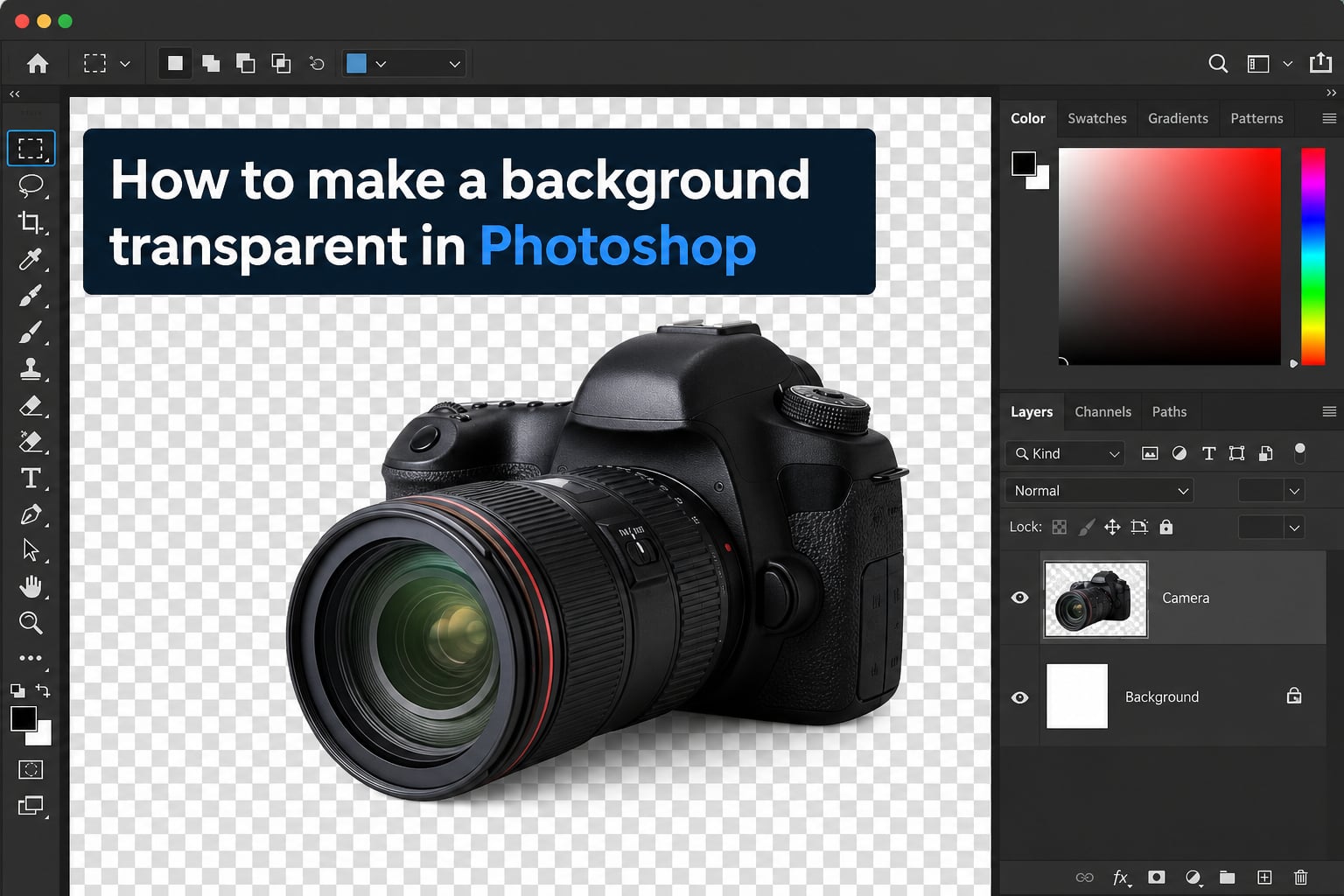1344x896 pixels.
Task: Pick a color in the red color field
Action: click(x=1169, y=256)
